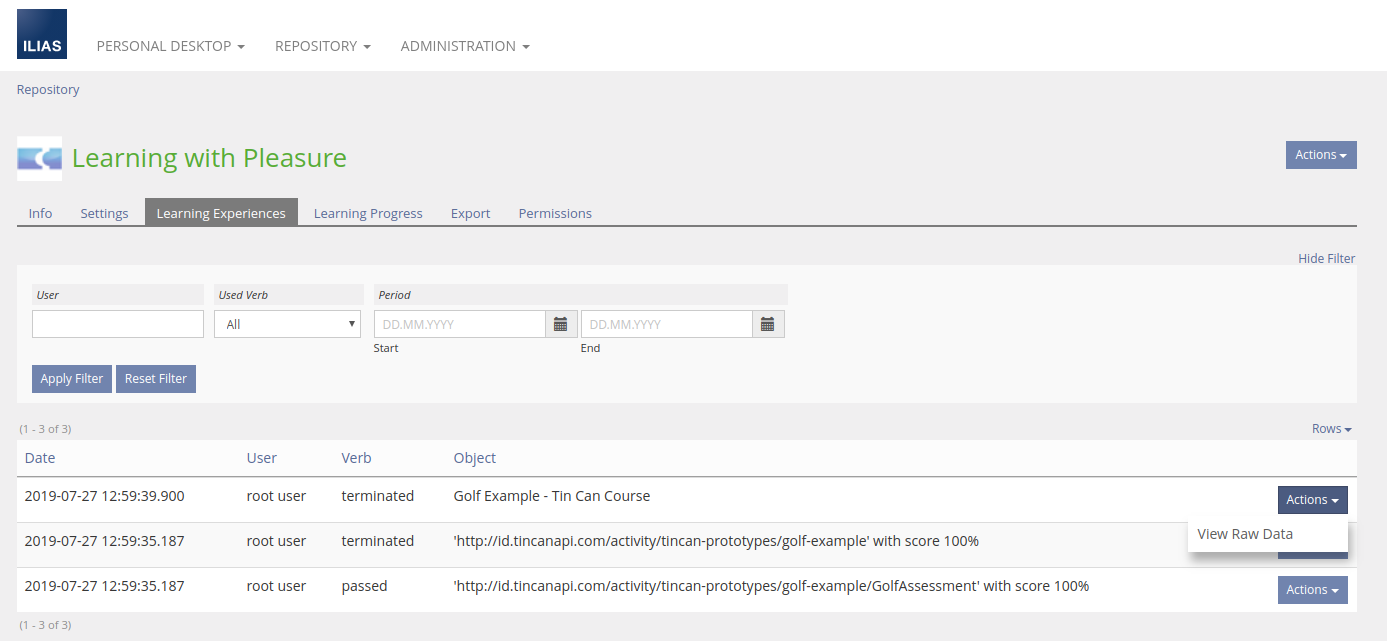Select View Raw Data menu entry
Screen dimensions: 1387x641
[x=1245, y=534]
